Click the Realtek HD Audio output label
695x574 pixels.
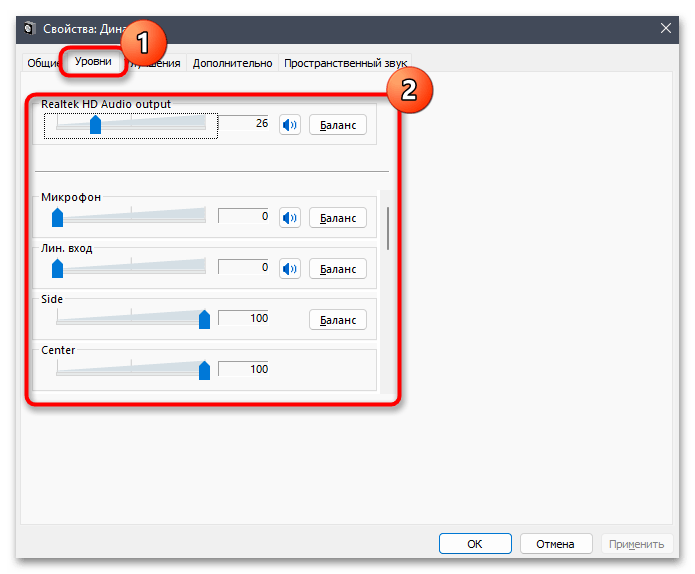click(105, 104)
